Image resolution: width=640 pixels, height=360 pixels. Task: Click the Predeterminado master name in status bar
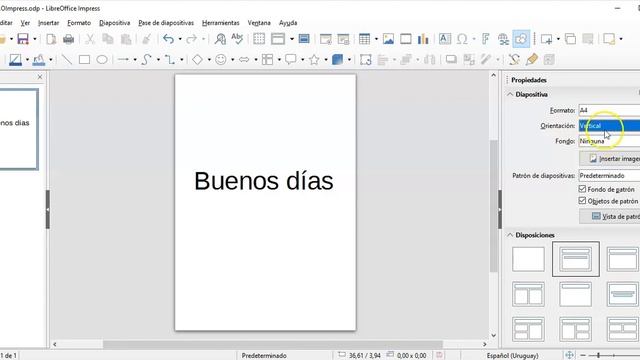click(x=264, y=356)
